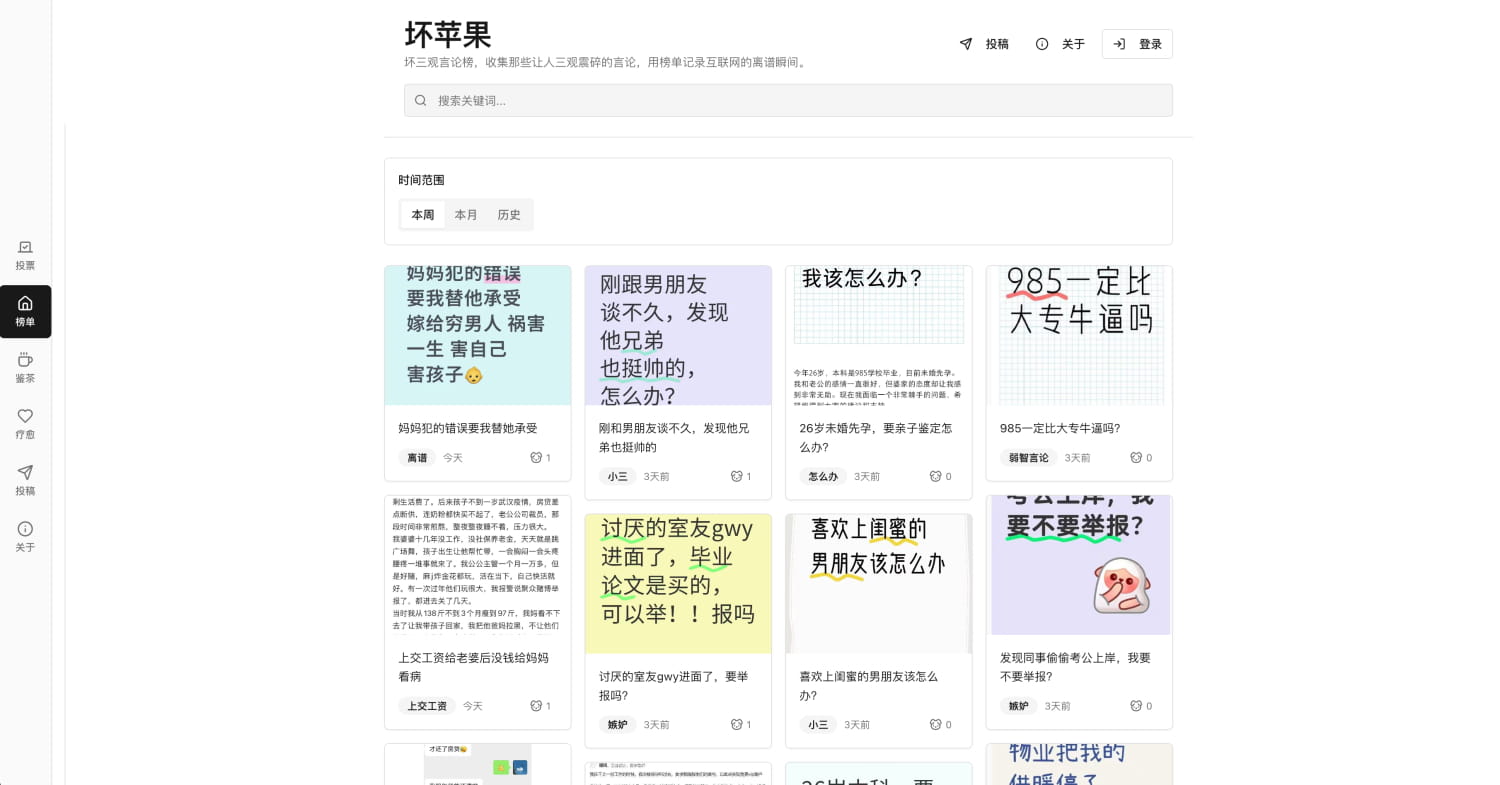Screen dimensions: 1500x785
Task: Open thumbnail of 喜欢上闺蜜的男朋友 post
Action: tap(879, 584)
